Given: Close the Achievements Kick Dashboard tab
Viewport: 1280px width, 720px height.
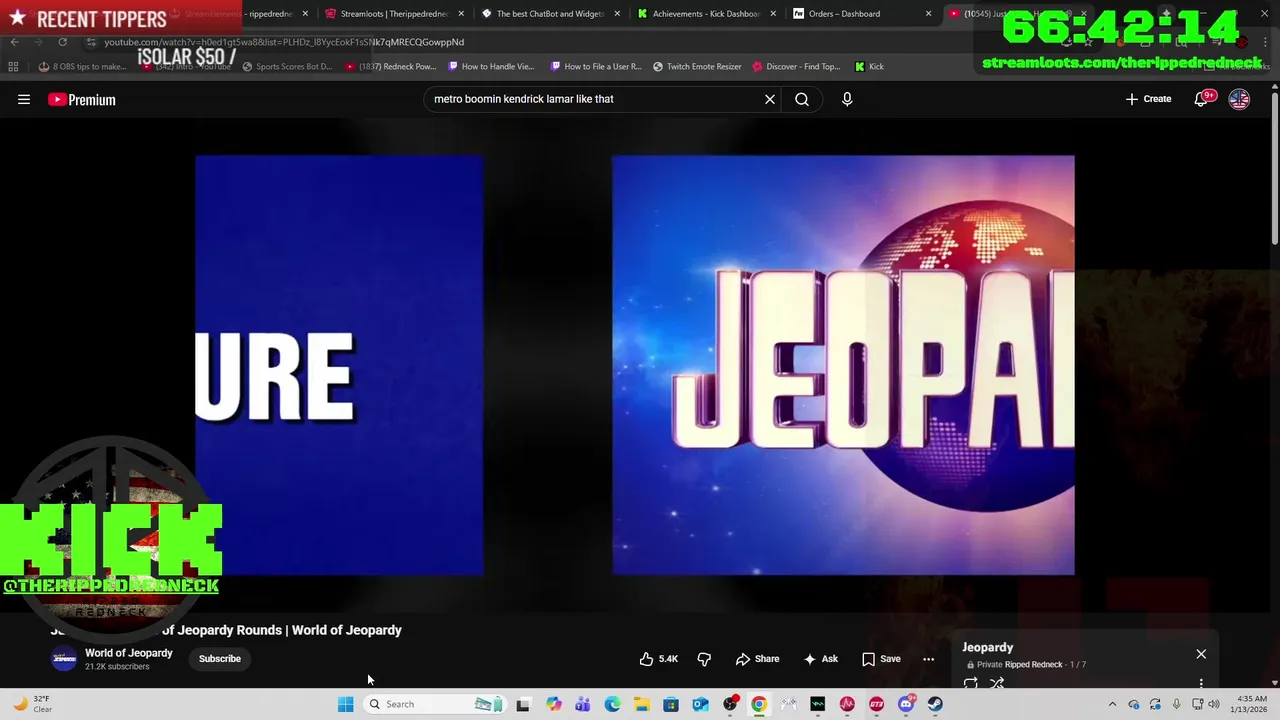Looking at the screenshot, I should pyautogui.click(x=773, y=14).
